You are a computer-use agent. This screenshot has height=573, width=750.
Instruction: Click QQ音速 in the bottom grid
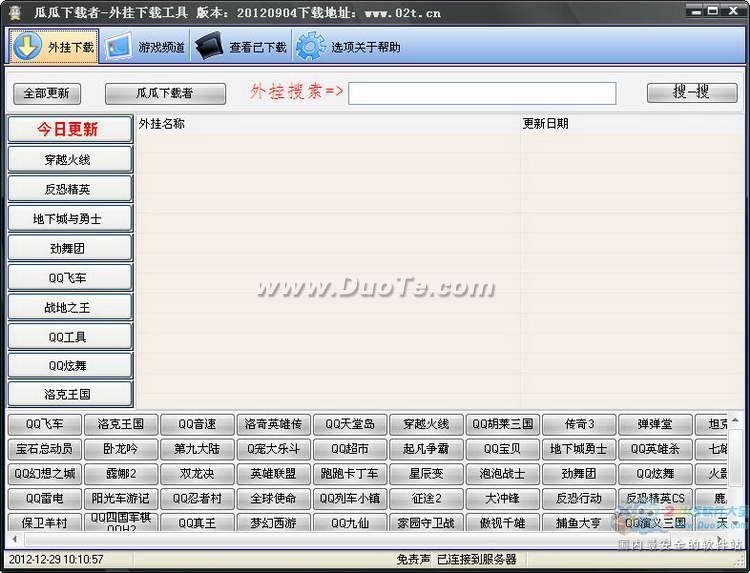[x=197, y=424]
